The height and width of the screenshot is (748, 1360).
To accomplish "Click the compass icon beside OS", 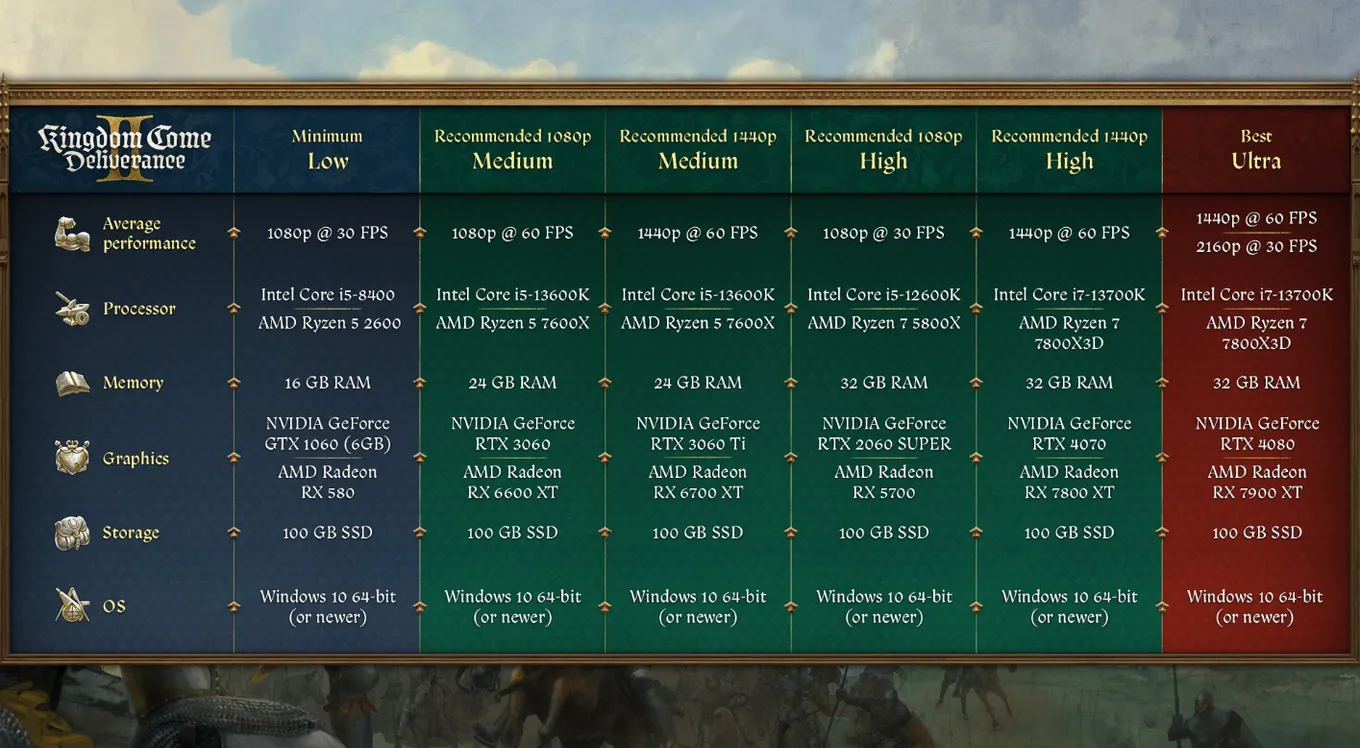I will (x=72, y=606).
